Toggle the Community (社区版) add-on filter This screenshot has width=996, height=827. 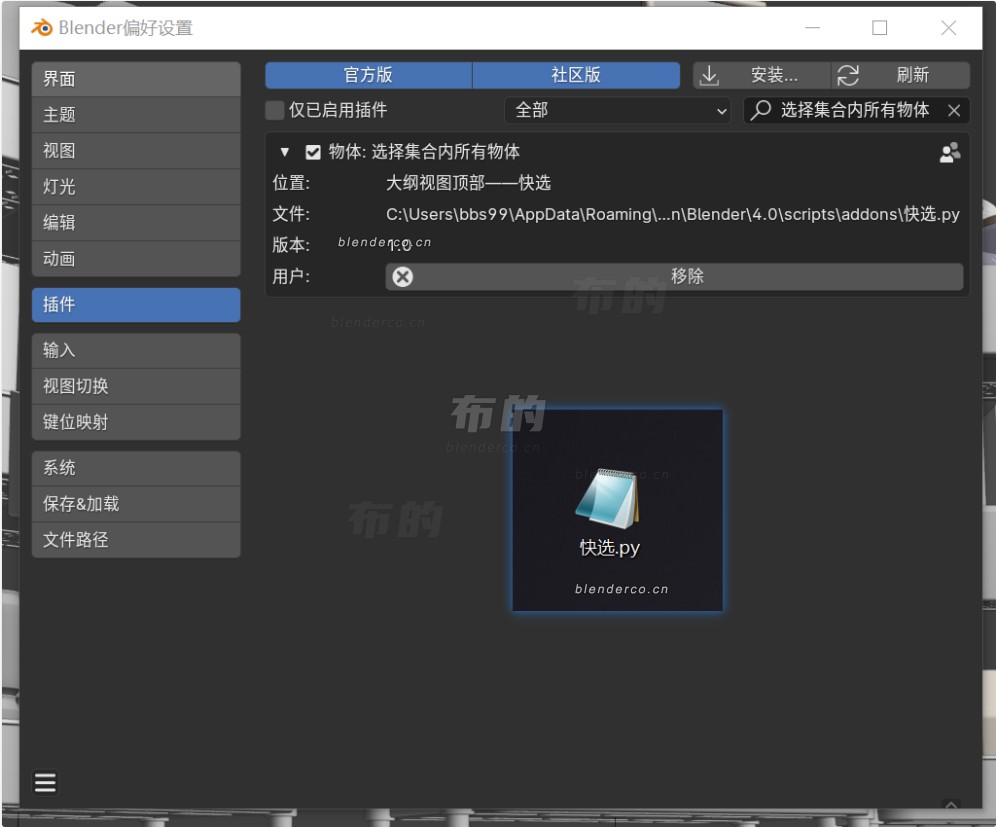[576, 75]
